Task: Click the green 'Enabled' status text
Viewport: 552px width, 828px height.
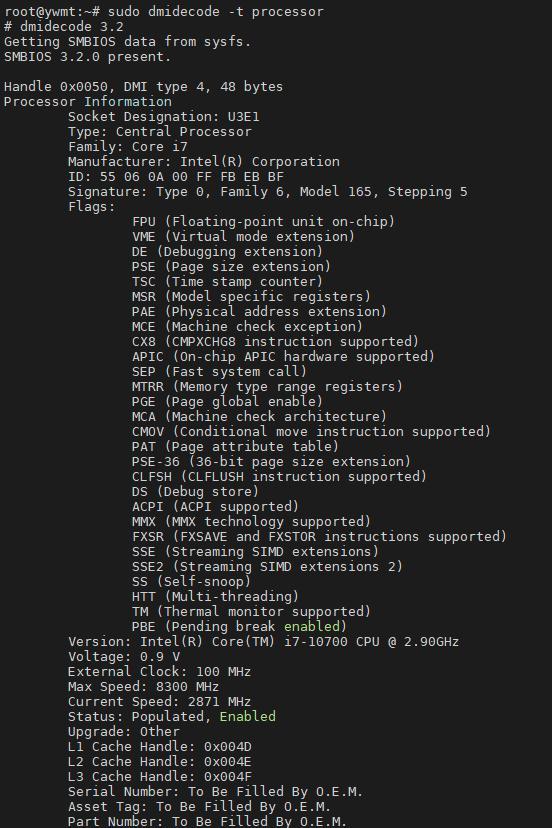Action: [x=248, y=717]
